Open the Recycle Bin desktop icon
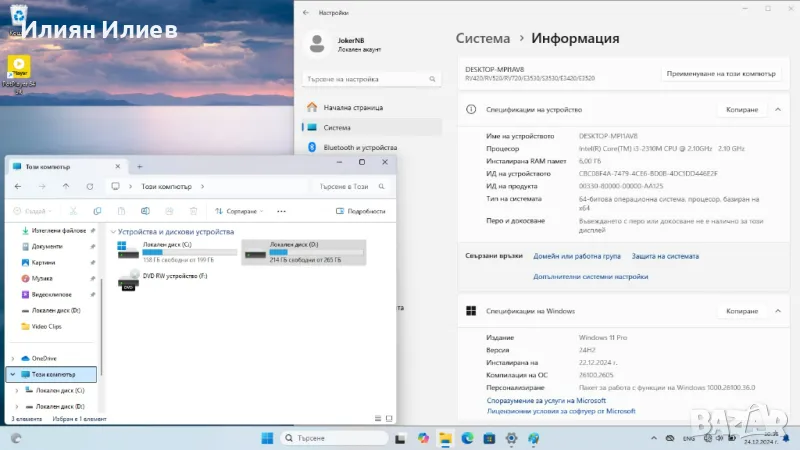 (18, 15)
